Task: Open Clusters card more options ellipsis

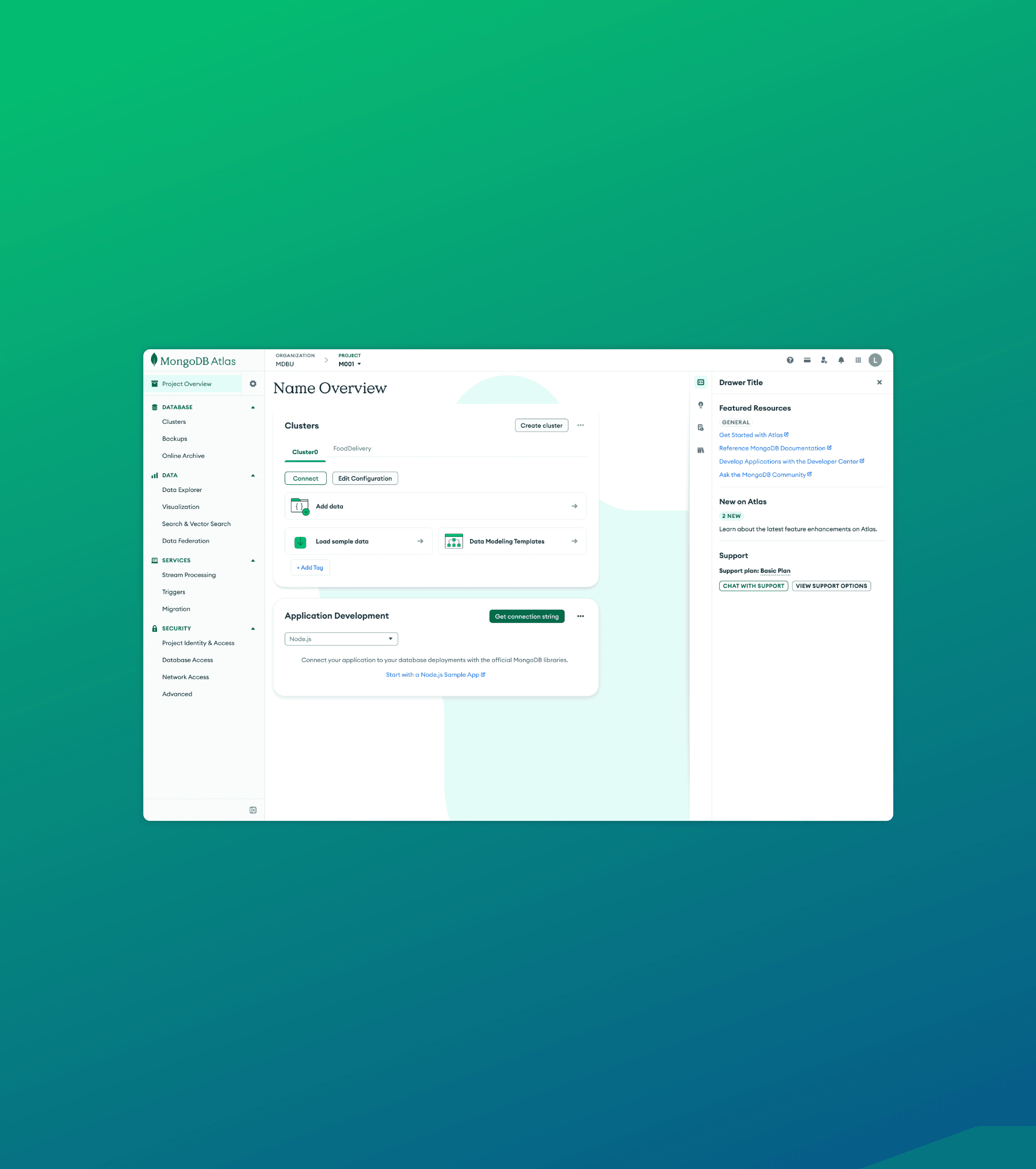Action: [x=581, y=426]
